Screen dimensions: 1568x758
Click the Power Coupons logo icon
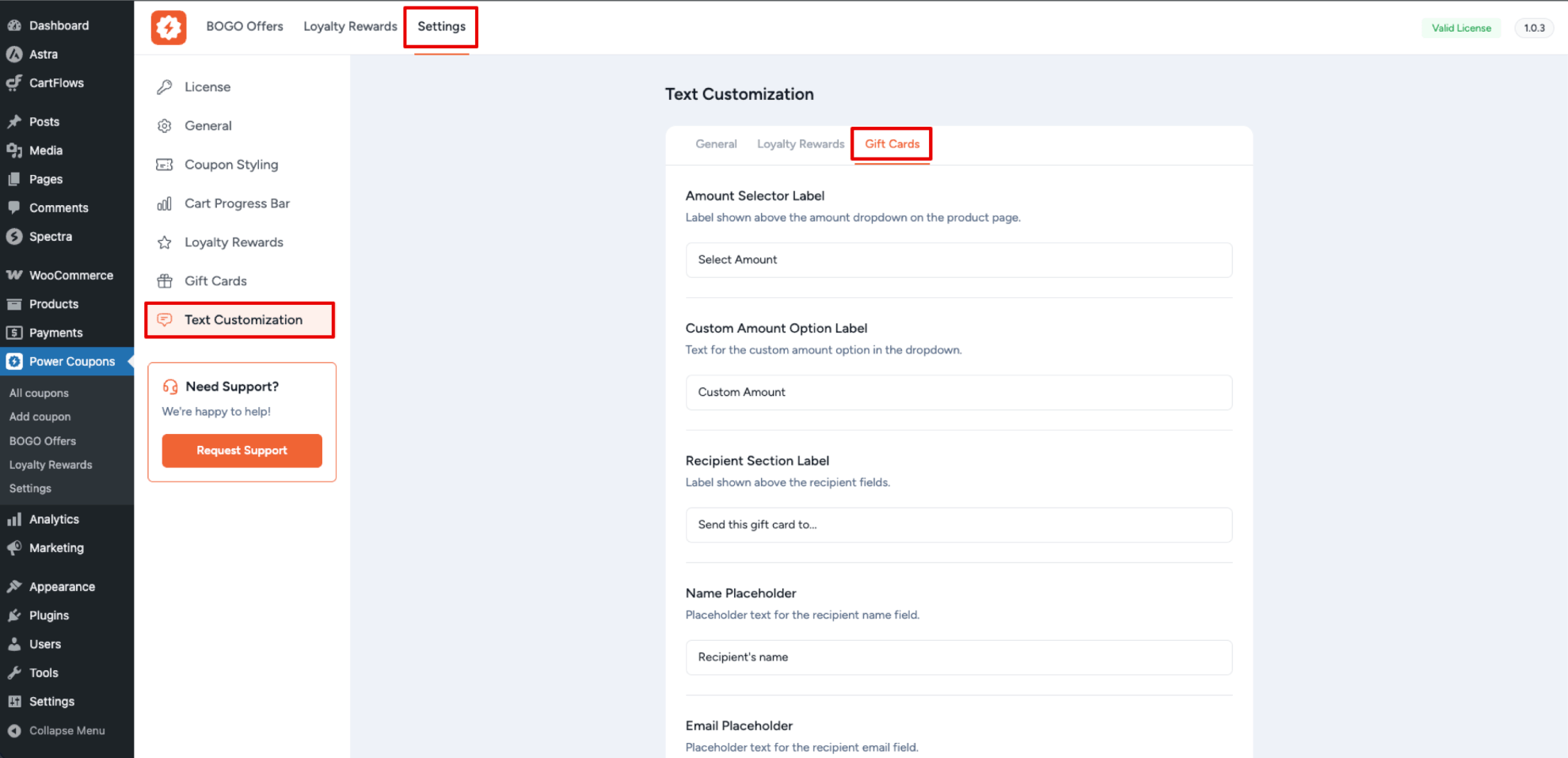pyautogui.click(x=169, y=28)
